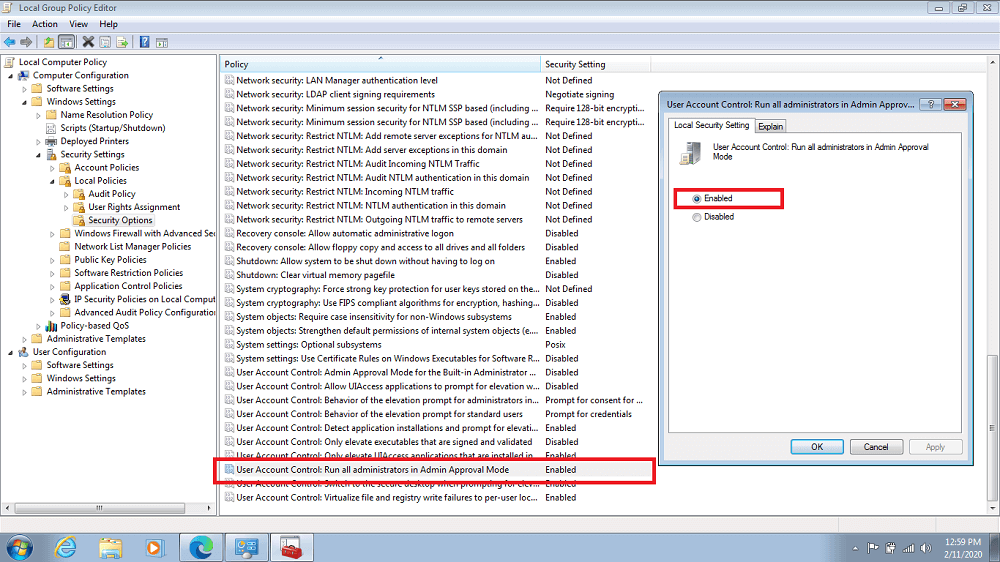Click the Policy-based QoS chart icon

click(51, 325)
